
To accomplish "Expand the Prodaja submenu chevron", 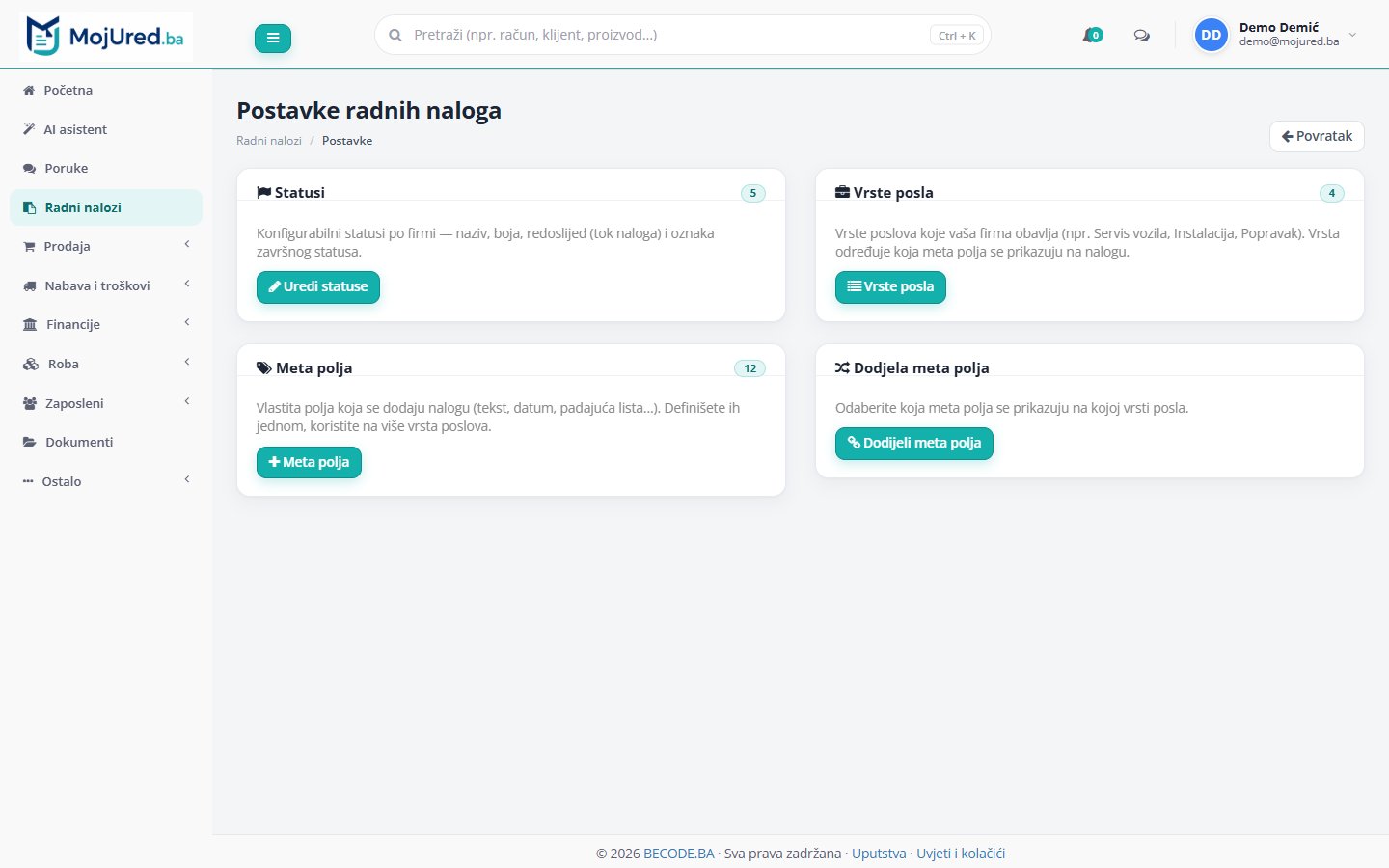I will (187, 245).
